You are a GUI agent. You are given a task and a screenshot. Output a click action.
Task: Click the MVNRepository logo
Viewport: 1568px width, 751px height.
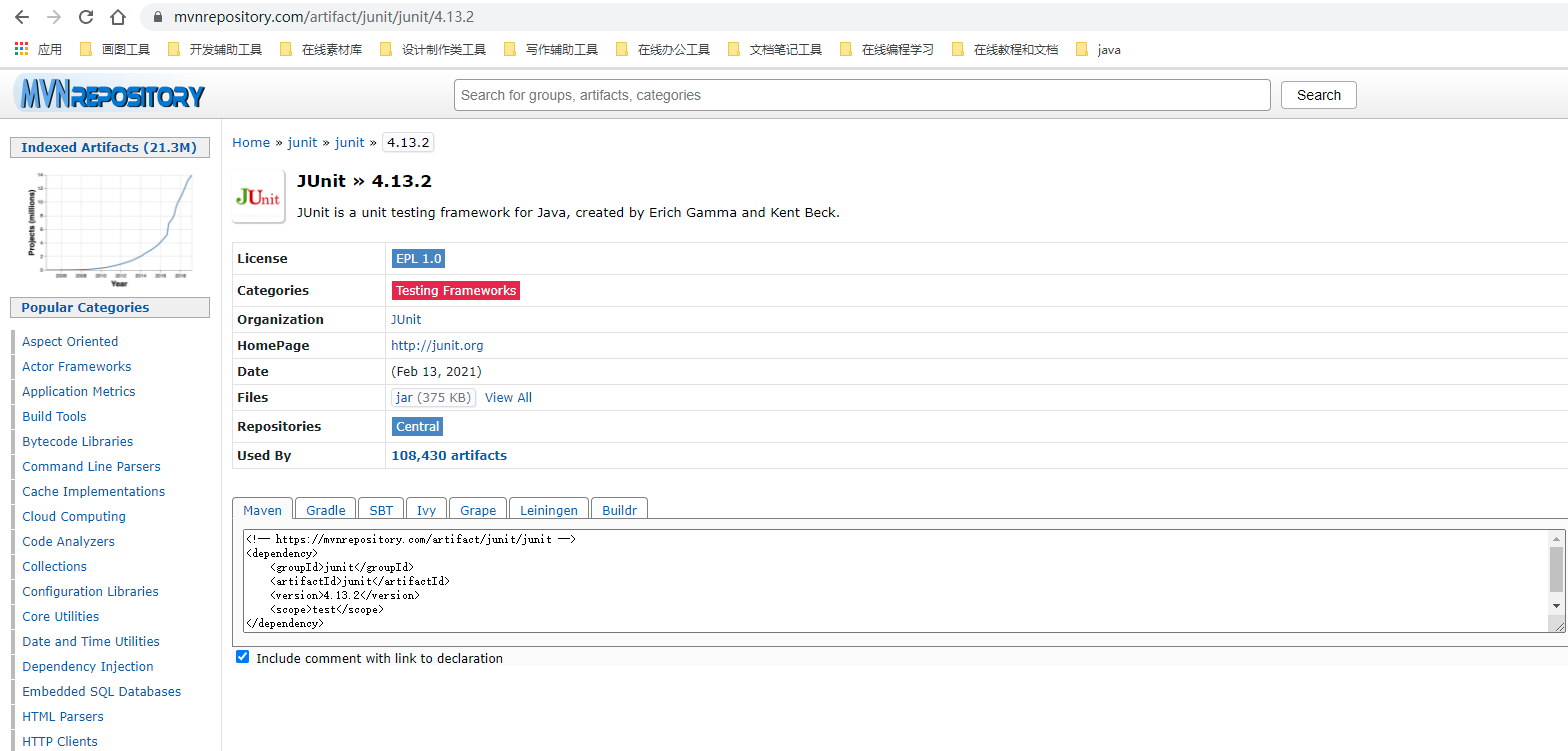(x=110, y=95)
